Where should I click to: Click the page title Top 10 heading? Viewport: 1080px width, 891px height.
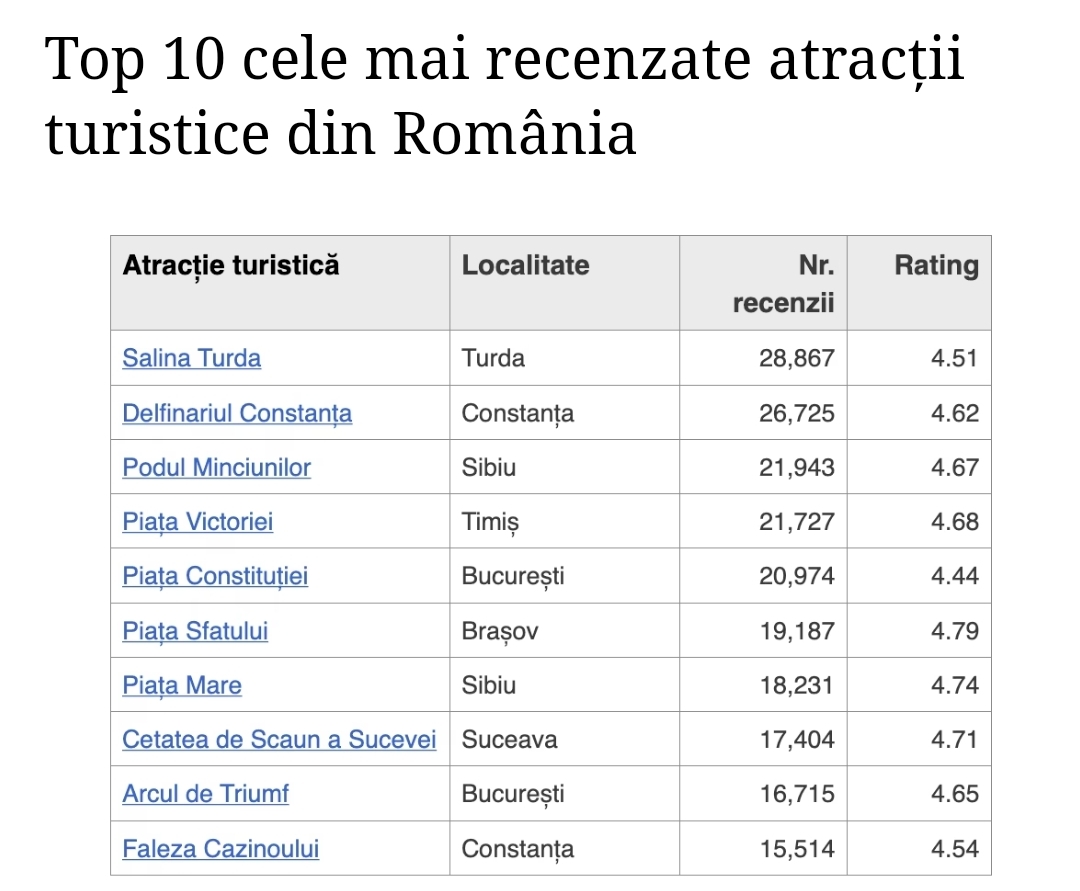[504, 95]
